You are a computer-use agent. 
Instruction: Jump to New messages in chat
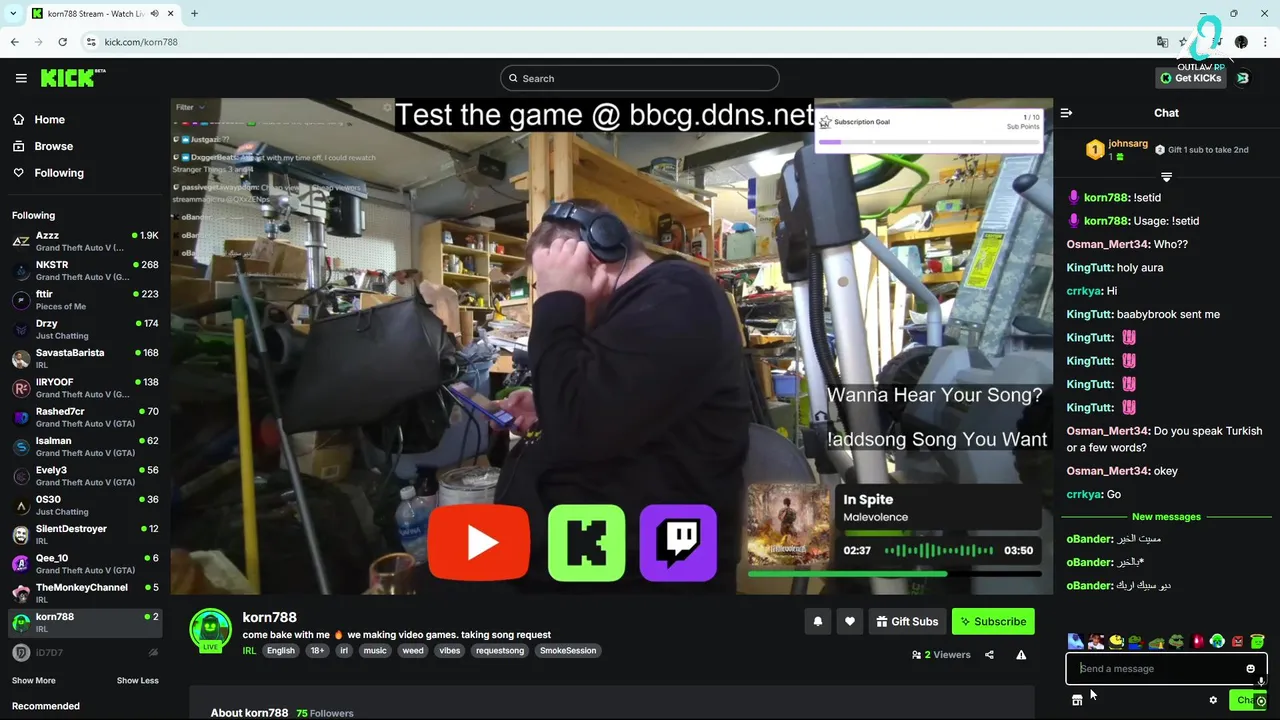point(1166,517)
